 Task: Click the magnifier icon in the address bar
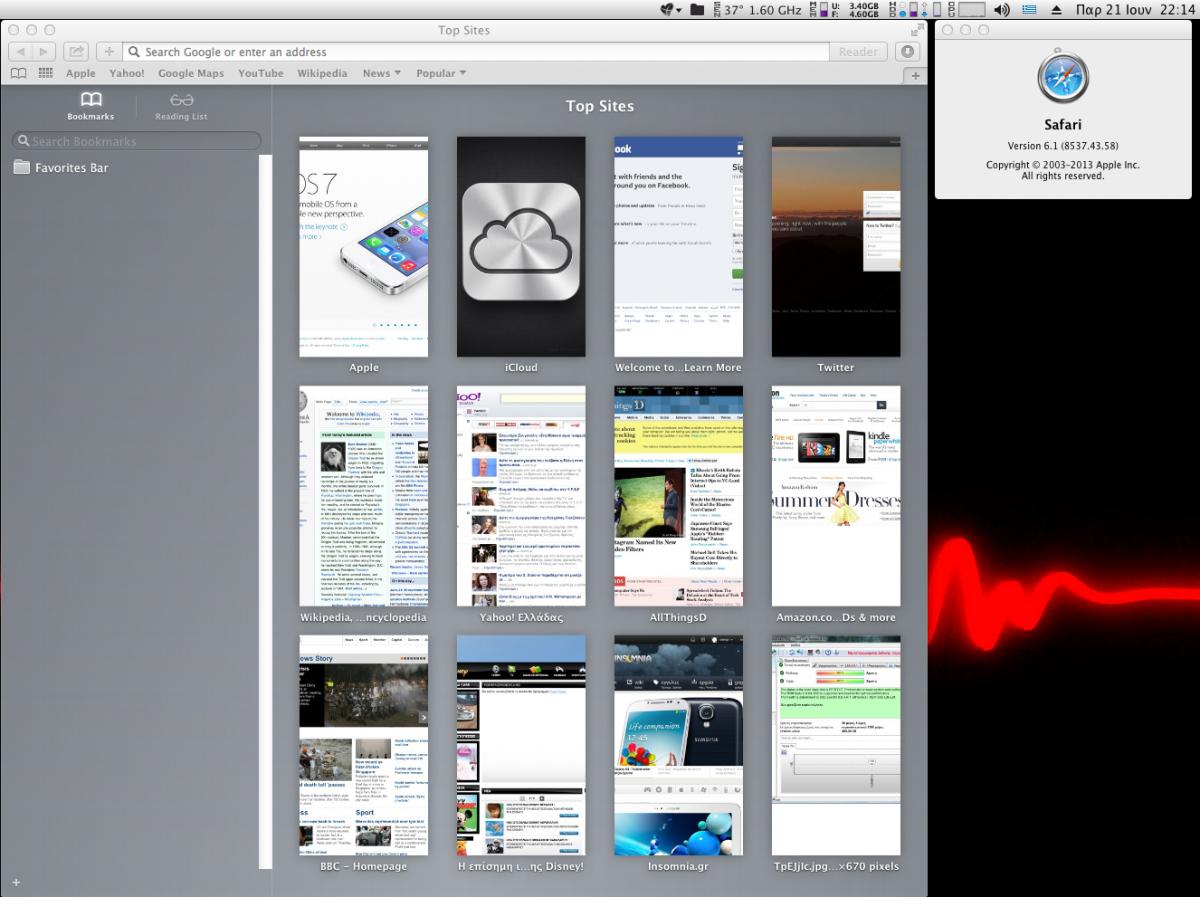click(x=134, y=52)
